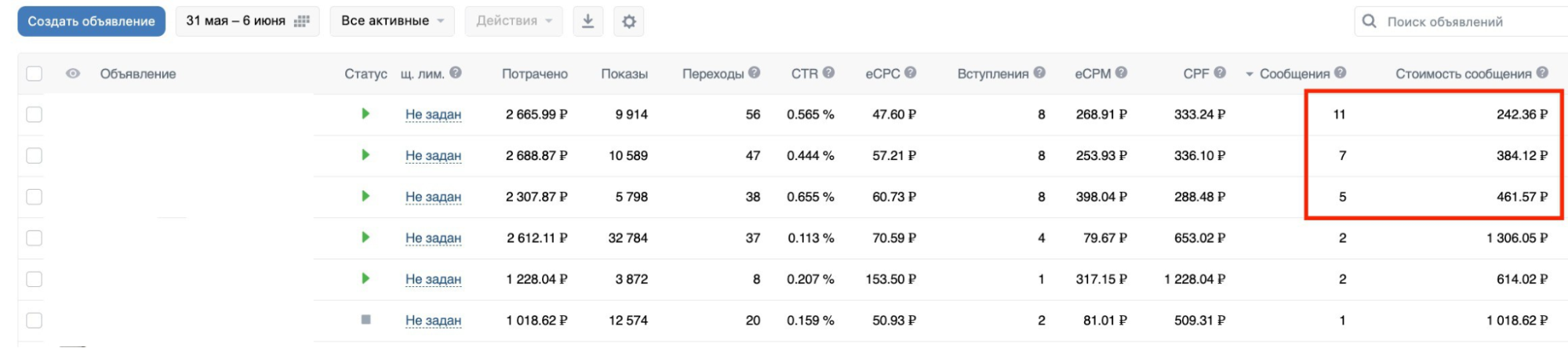The width and height of the screenshot is (1568, 348).
Task: Open the Все активные filter dropdown
Action: 392,21
